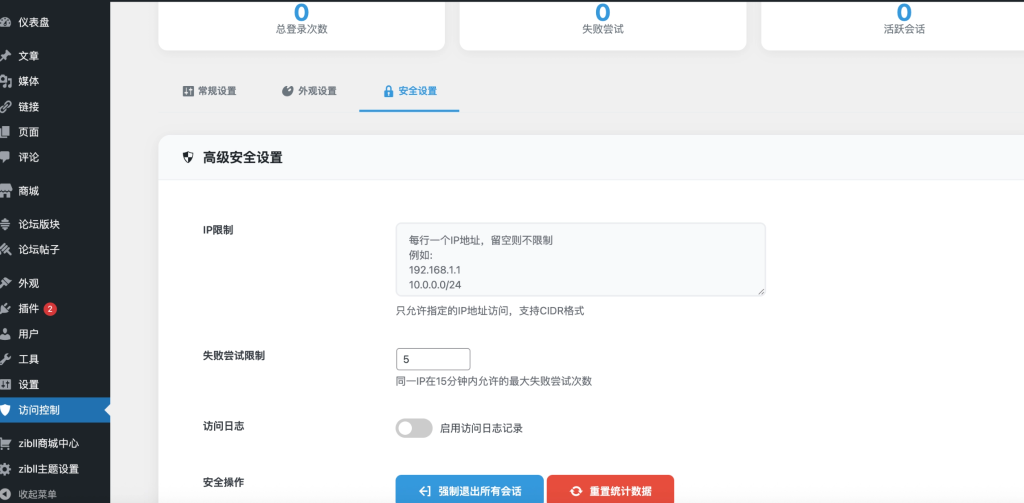Click the zibll商城中心 cart icon
Image resolution: width=1024 pixels, height=503 pixels.
(x=5, y=444)
